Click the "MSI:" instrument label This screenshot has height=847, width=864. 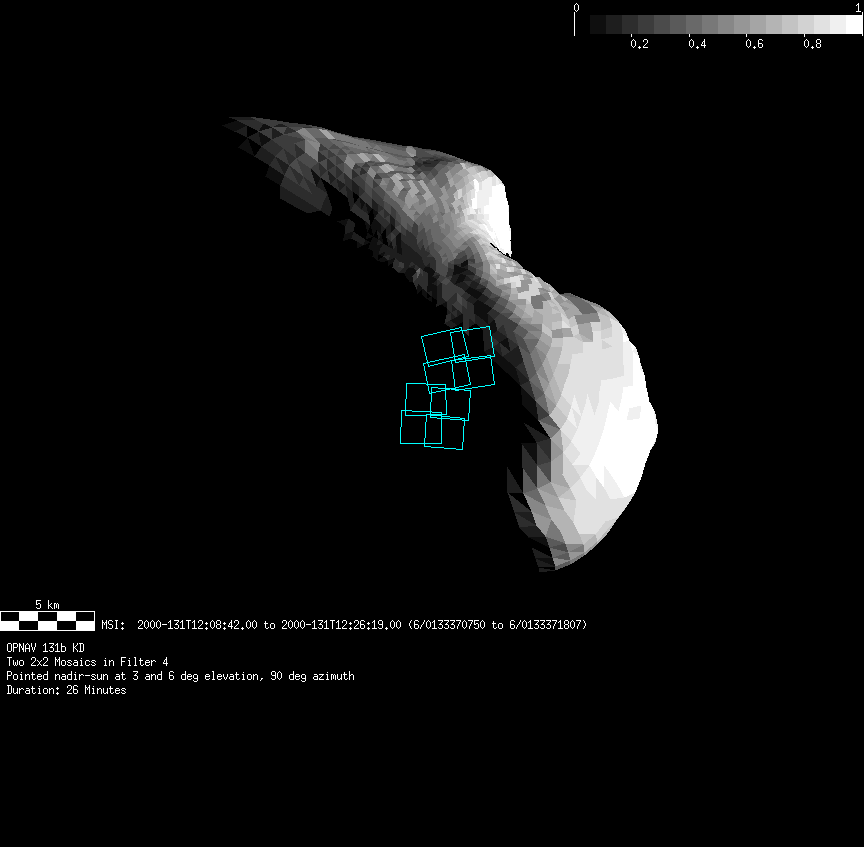point(112,625)
